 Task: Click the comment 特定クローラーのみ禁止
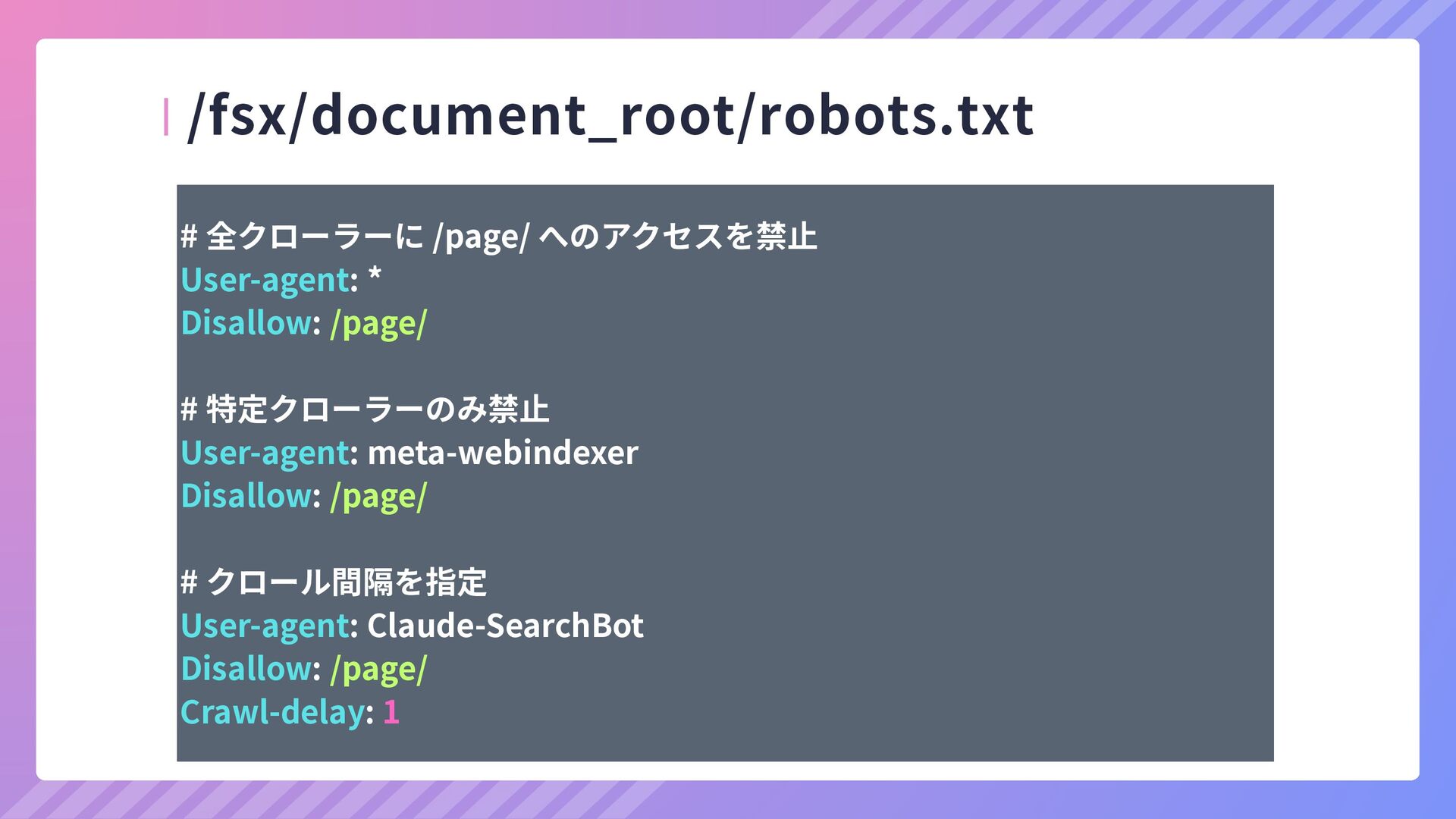click(365, 409)
